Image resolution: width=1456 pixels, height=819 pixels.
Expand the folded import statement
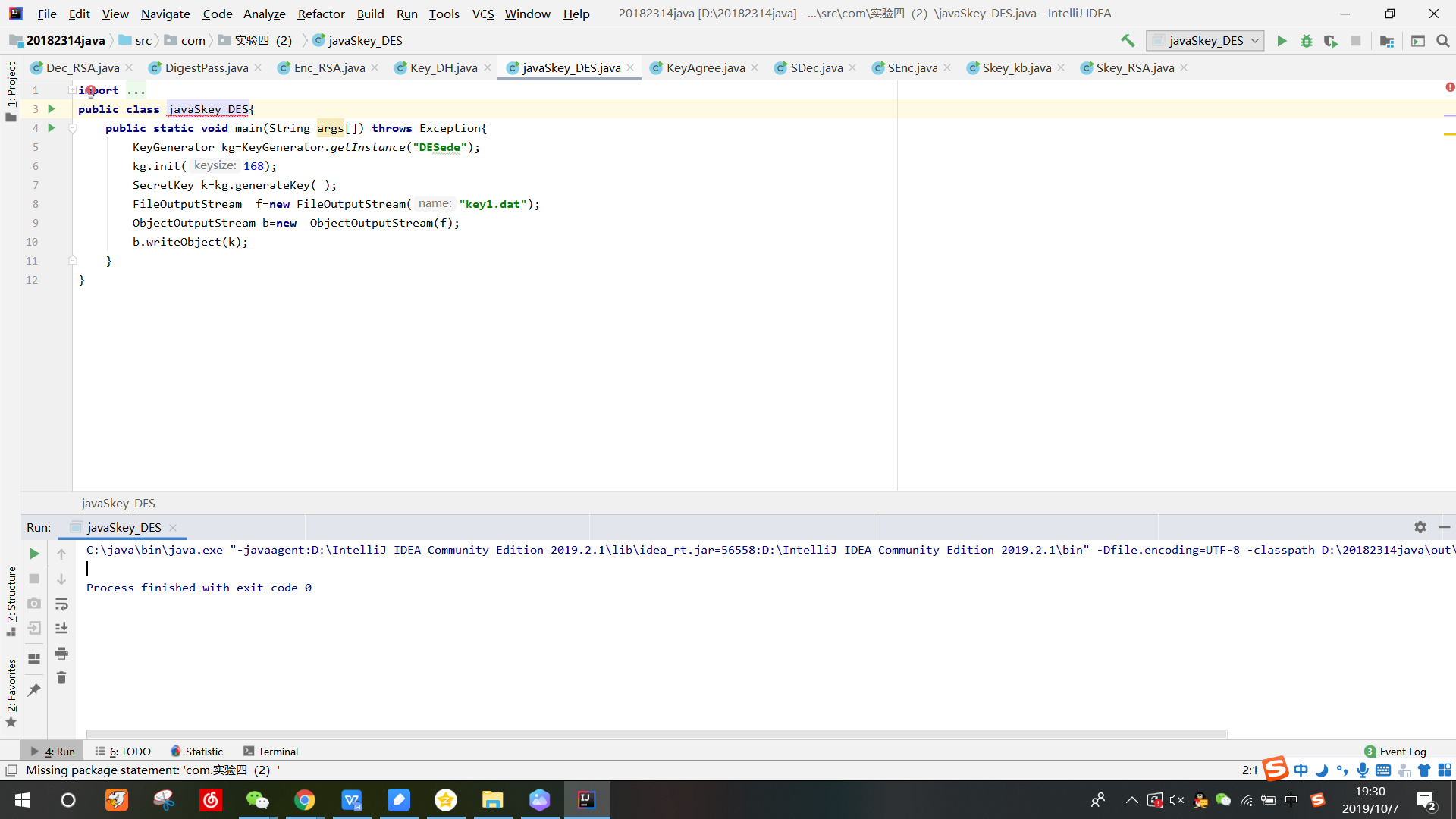coord(72,90)
